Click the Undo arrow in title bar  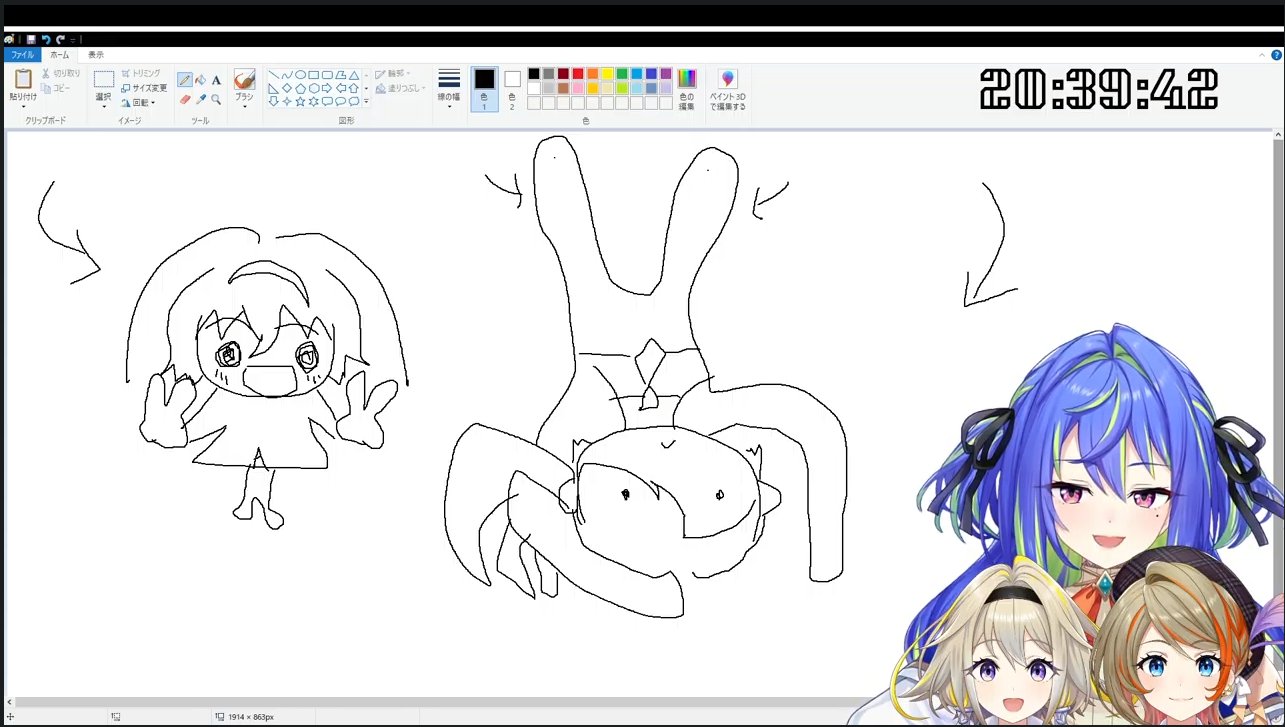pyautogui.click(x=46, y=39)
